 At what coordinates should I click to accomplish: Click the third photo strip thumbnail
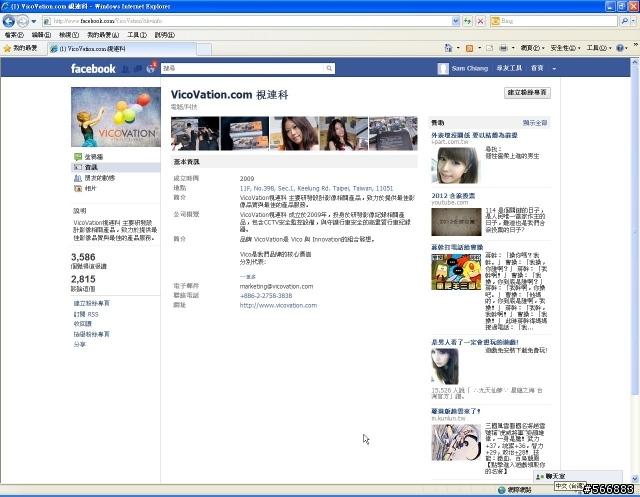point(294,133)
